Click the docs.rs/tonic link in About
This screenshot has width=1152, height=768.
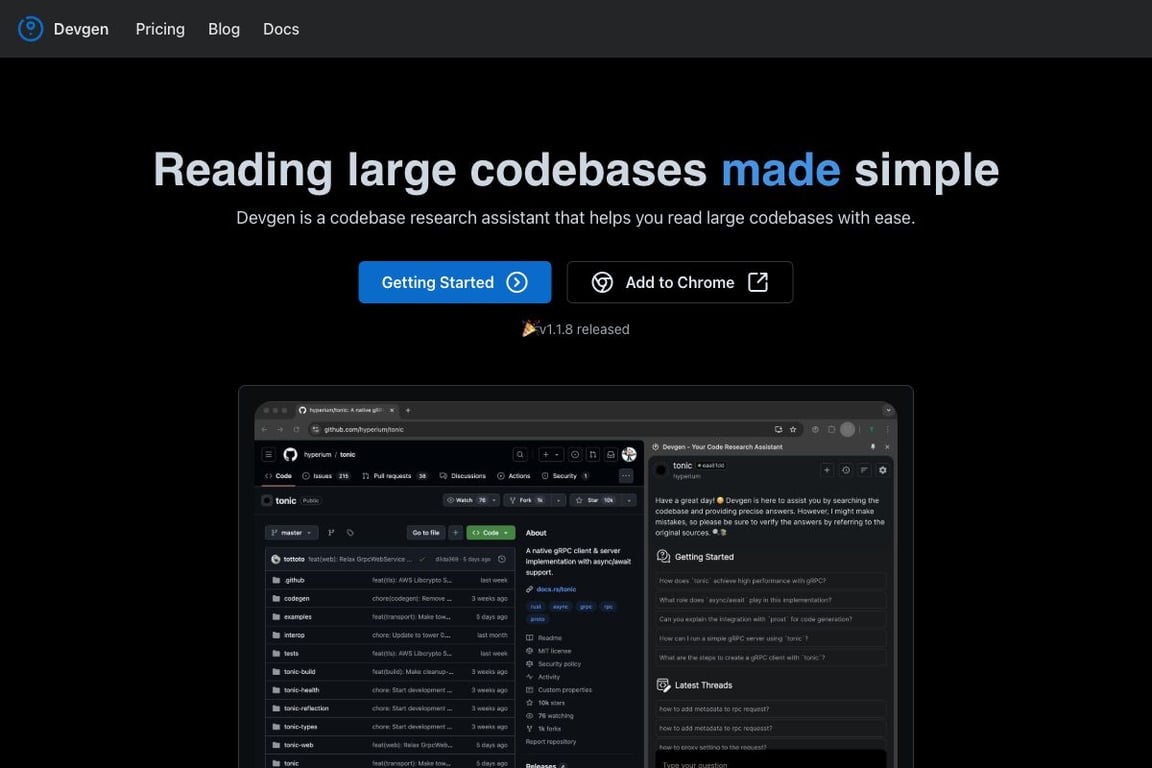[556, 589]
